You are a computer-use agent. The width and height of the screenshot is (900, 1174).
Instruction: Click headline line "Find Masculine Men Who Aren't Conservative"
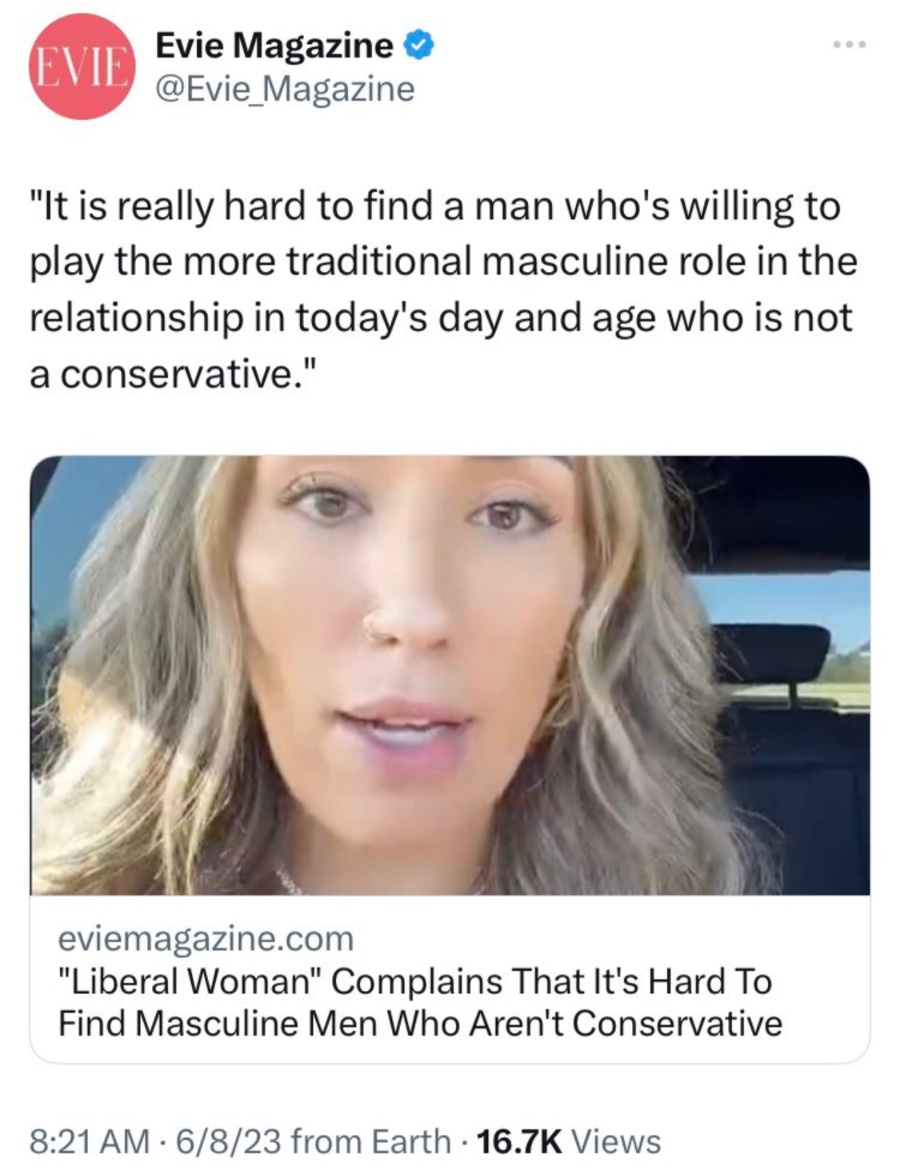420,1023
